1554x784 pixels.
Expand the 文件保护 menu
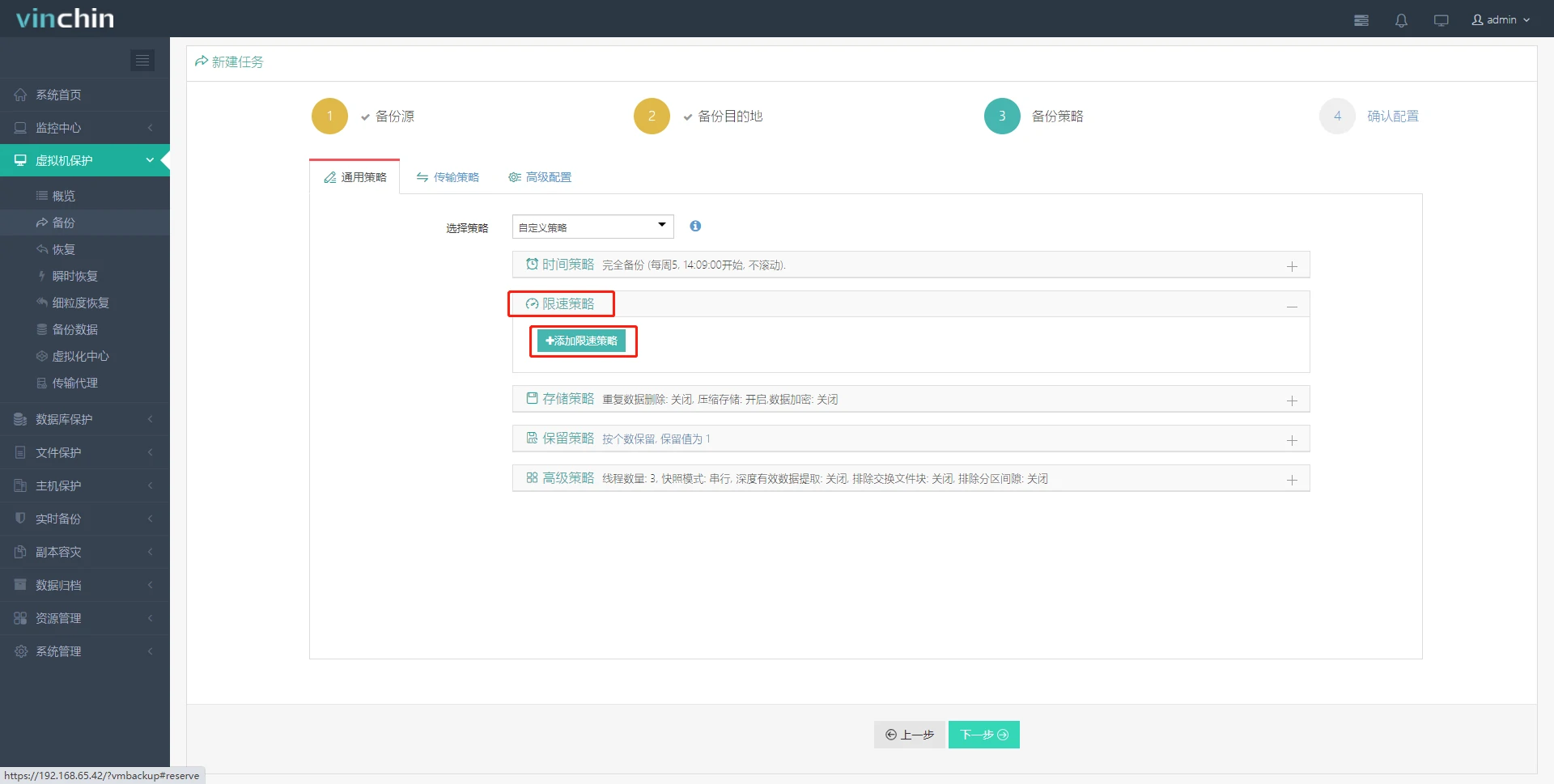click(85, 452)
